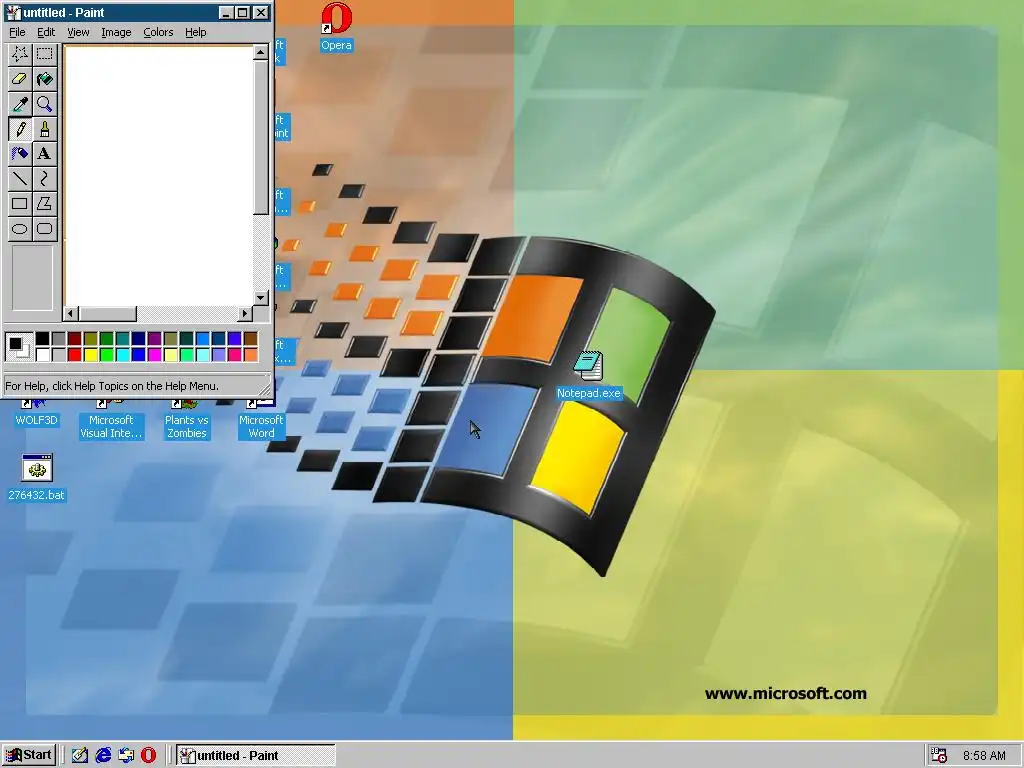Viewport: 1024px width, 768px height.
Task: Select the Text tool
Action: [44, 153]
